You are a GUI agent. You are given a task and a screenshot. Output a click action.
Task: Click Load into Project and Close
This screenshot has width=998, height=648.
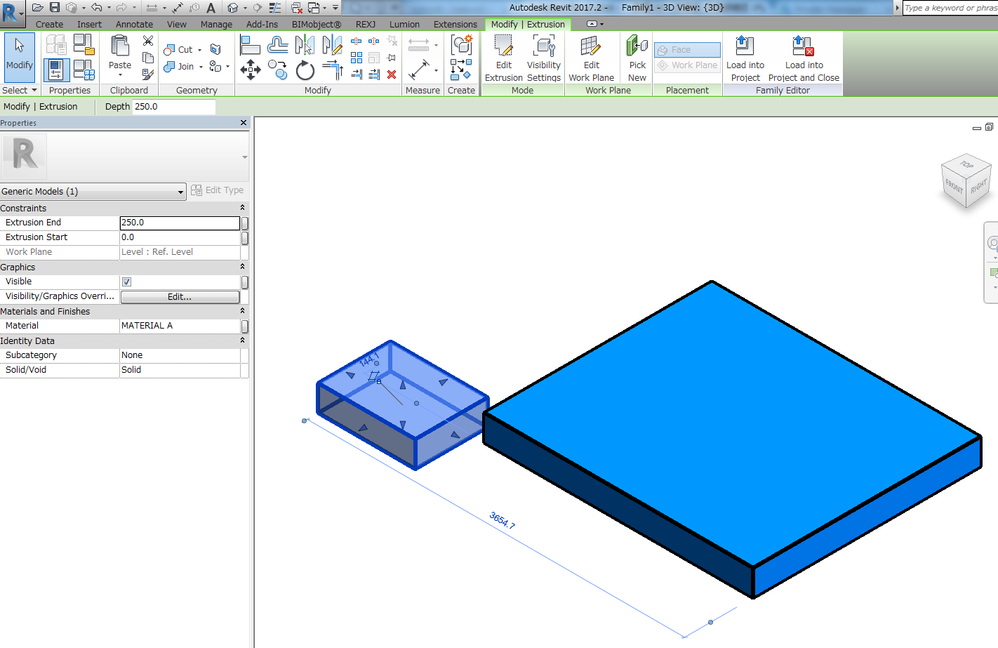[x=802, y=57]
